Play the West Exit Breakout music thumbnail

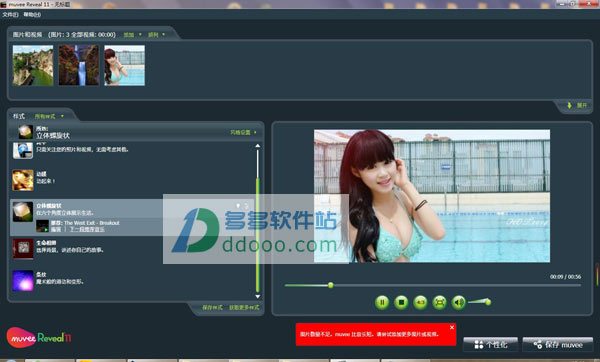tap(42, 226)
